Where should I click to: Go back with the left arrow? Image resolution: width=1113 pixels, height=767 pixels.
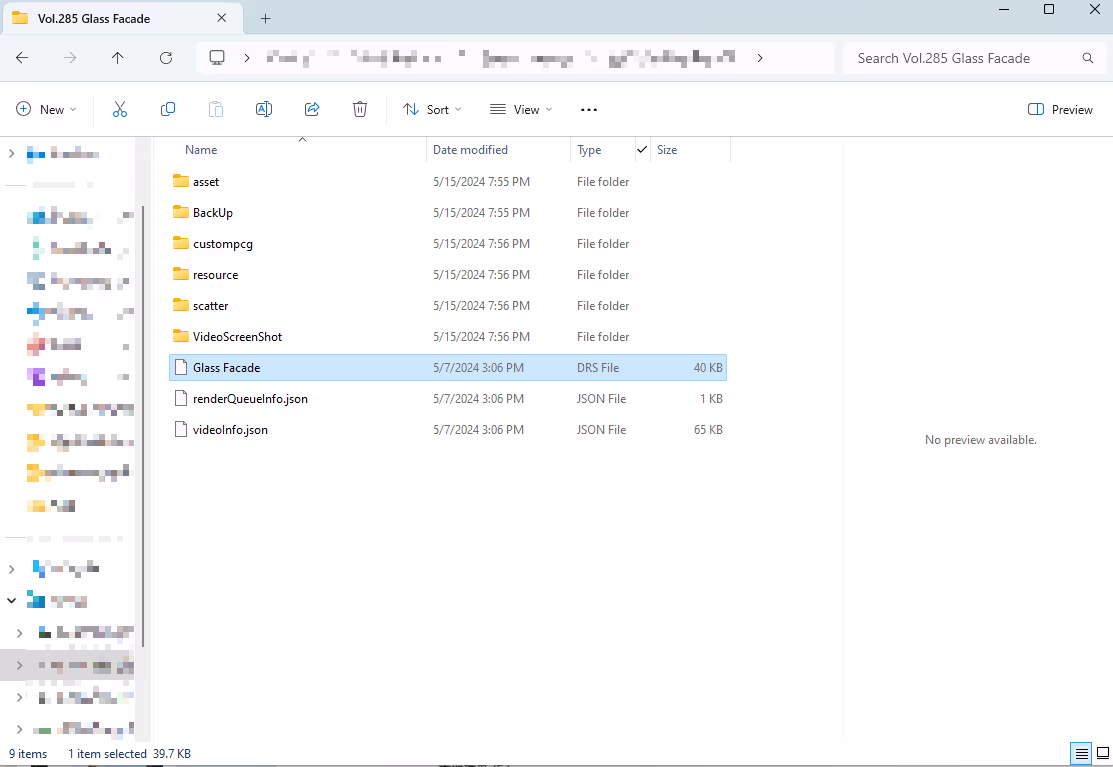22,58
